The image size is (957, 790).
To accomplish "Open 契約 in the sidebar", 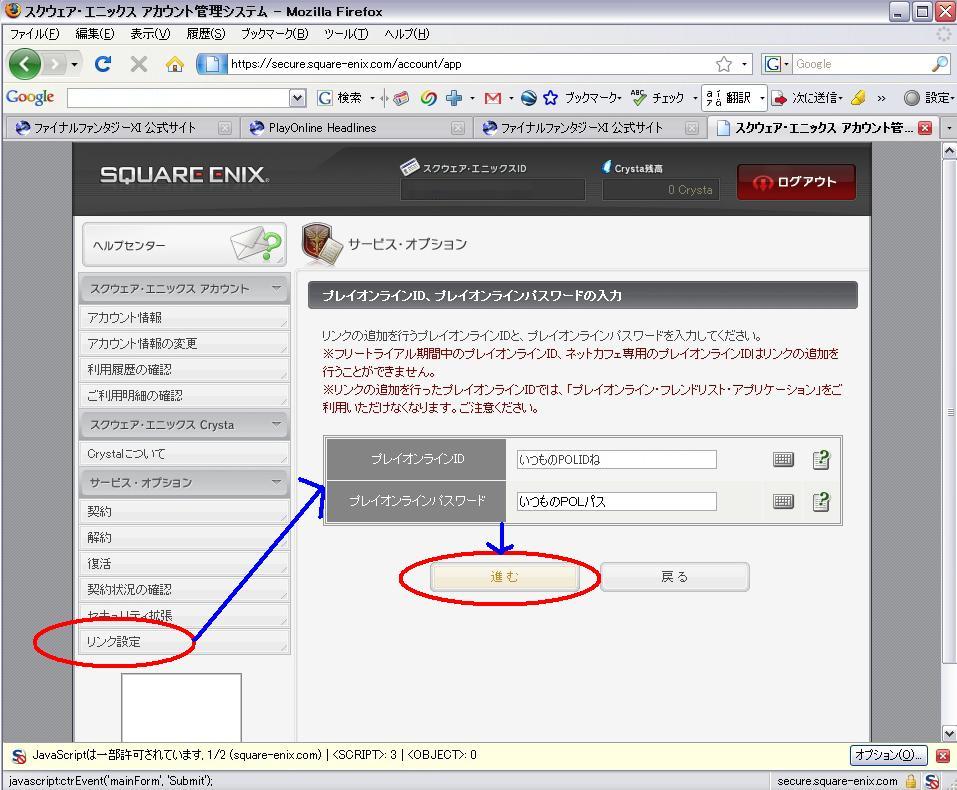I will pyautogui.click(x=184, y=512).
